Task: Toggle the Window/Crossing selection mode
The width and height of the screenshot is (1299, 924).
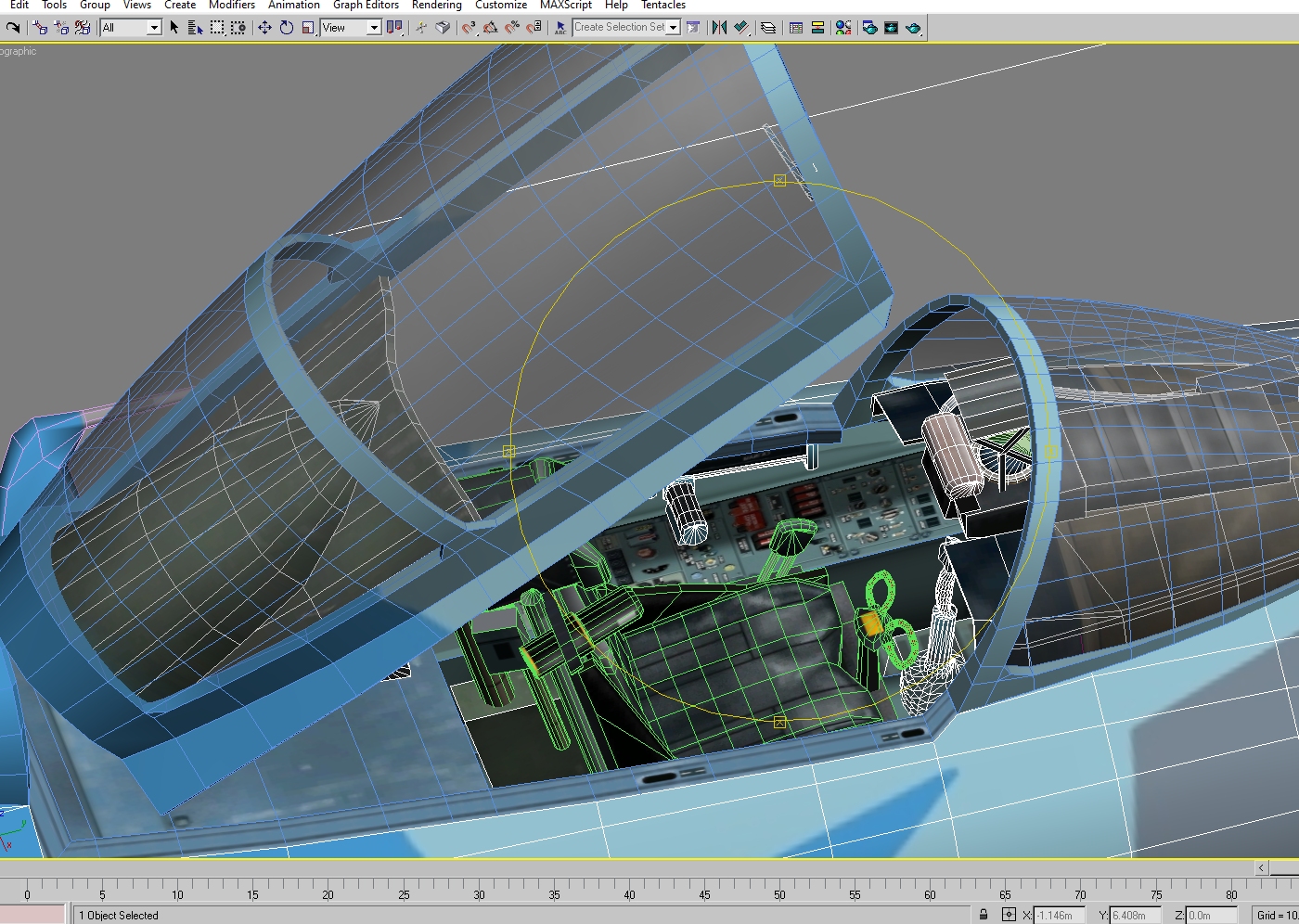Action: pyautogui.click(x=238, y=28)
